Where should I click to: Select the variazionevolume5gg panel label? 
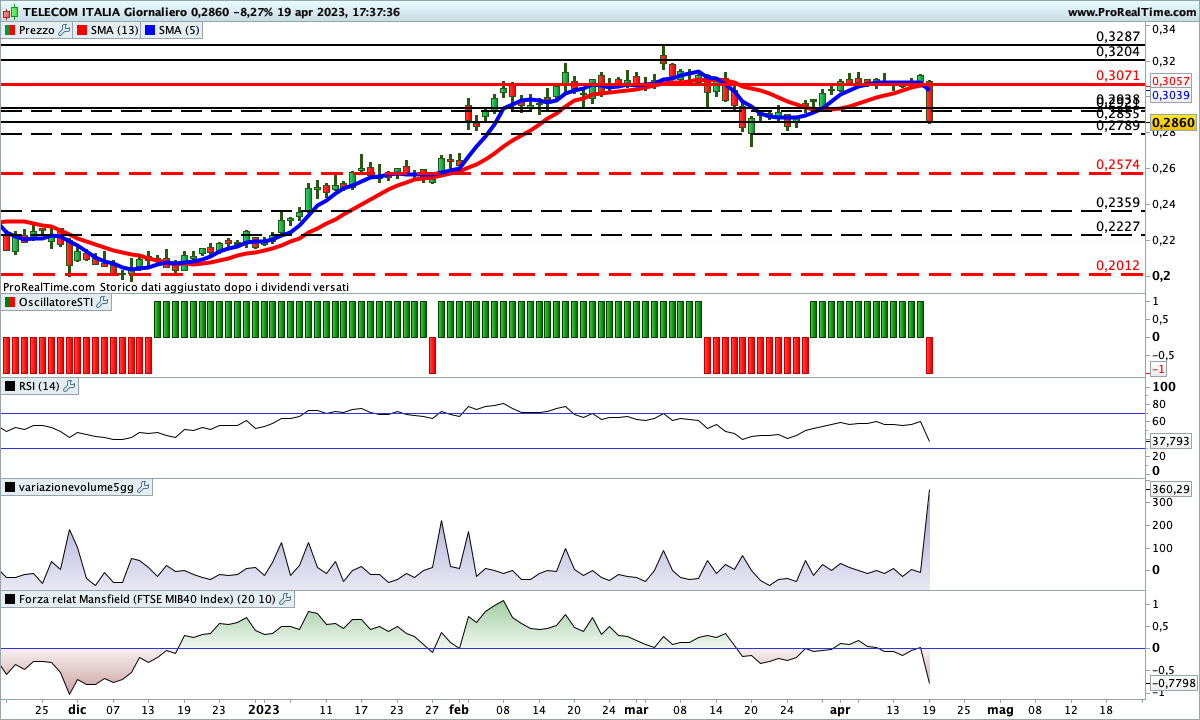coord(76,487)
